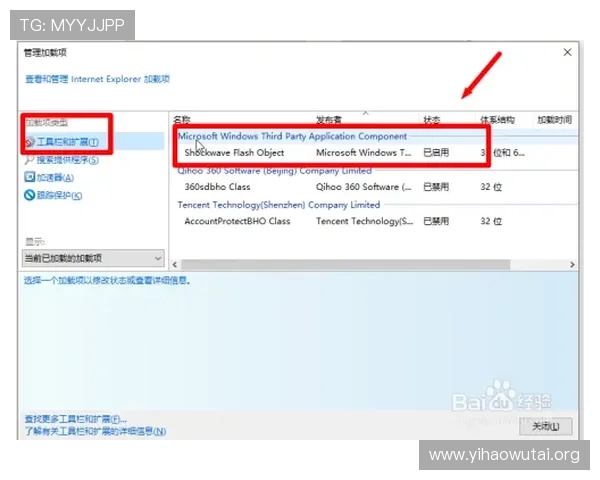Screen dimensions: 600x480
Task: Click the horizontal scrollbar thumb
Action: (346, 264)
